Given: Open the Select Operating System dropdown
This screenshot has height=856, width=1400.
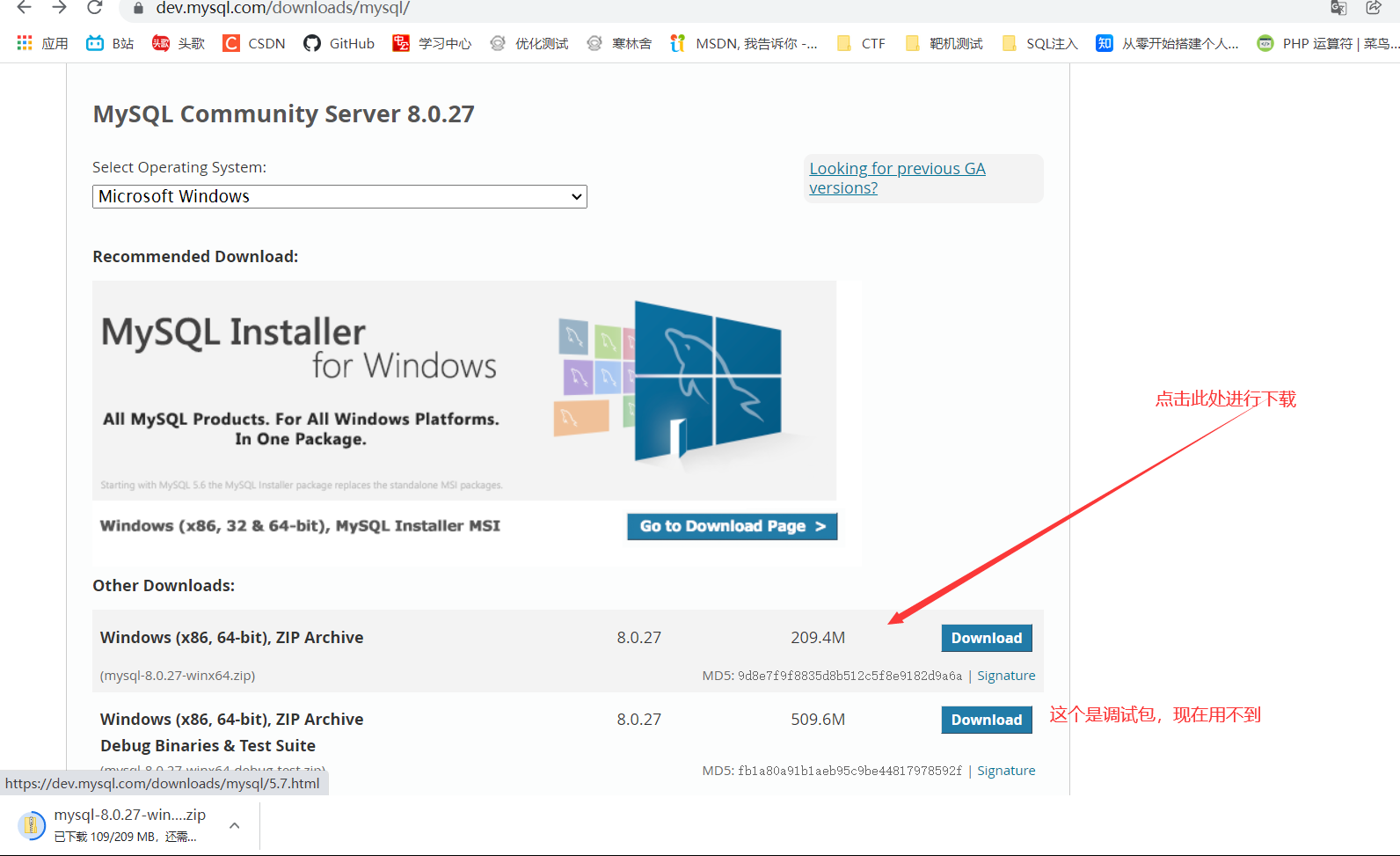Looking at the screenshot, I should coord(339,196).
